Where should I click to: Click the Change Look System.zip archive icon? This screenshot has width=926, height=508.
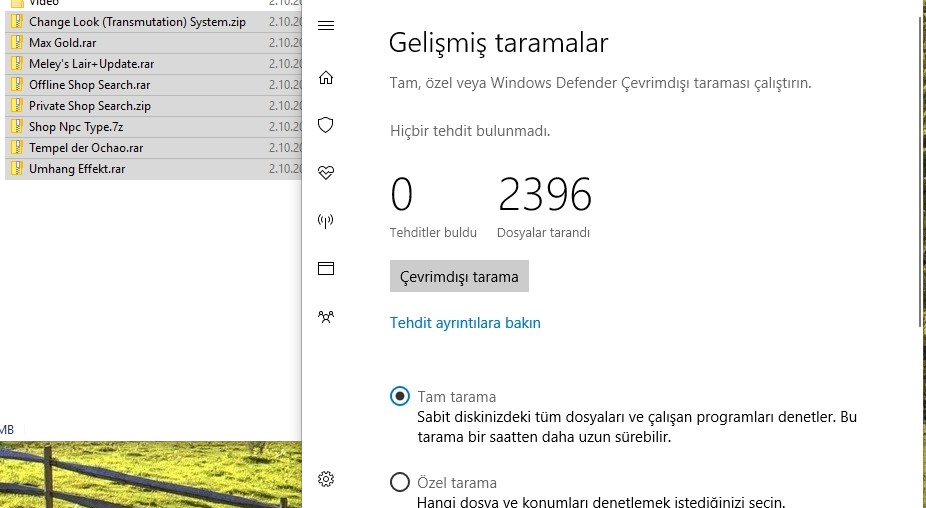click(17, 22)
